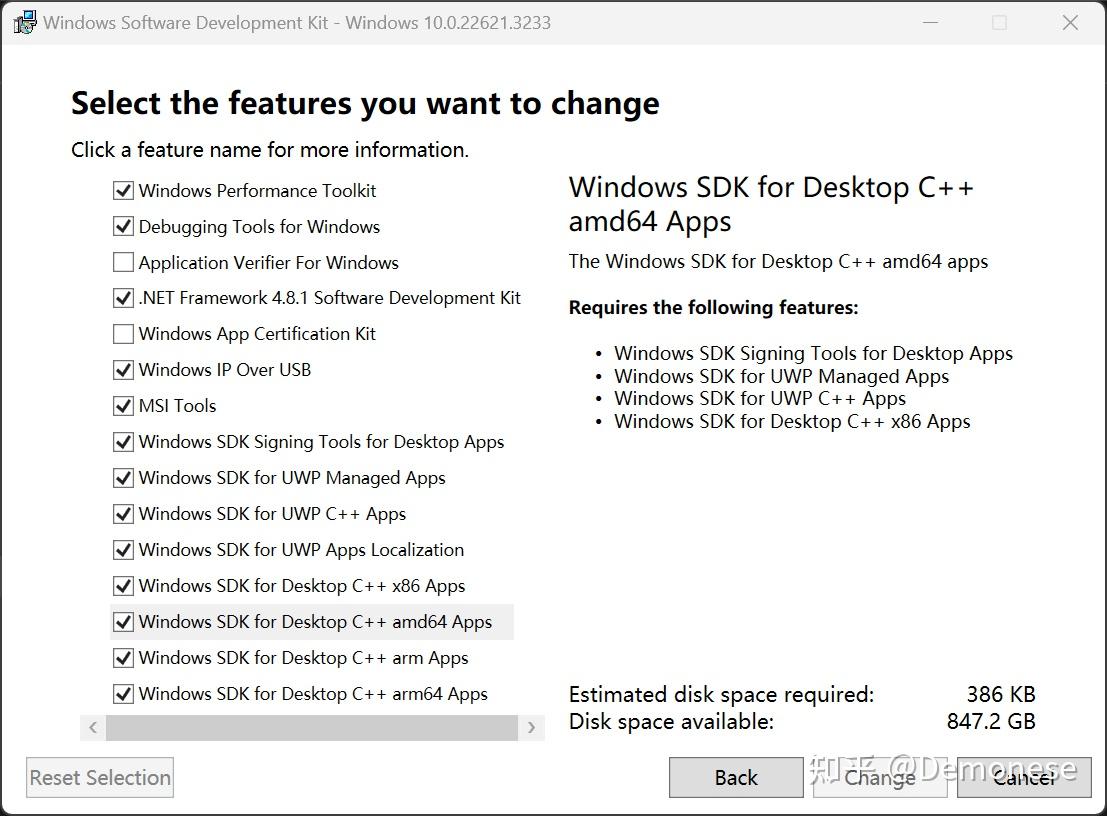1107x816 pixels.
Task: Uncheck the MSI Tools checkbox
Action: click(x=123, y=406)
